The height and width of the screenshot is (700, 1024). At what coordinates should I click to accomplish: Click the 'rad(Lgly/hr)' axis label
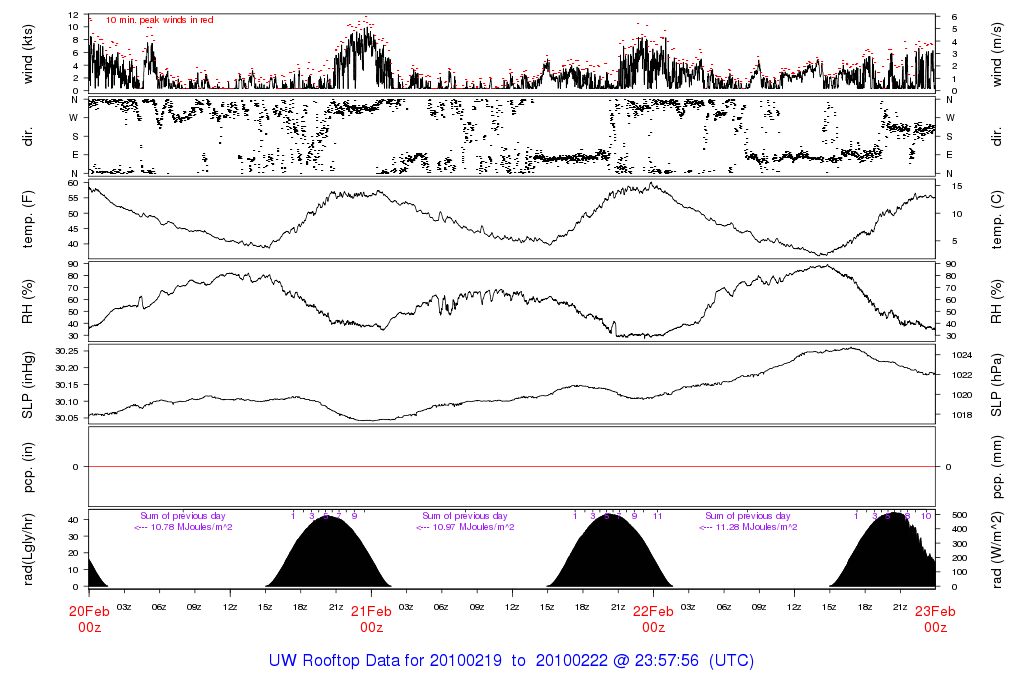pos(29,549)
